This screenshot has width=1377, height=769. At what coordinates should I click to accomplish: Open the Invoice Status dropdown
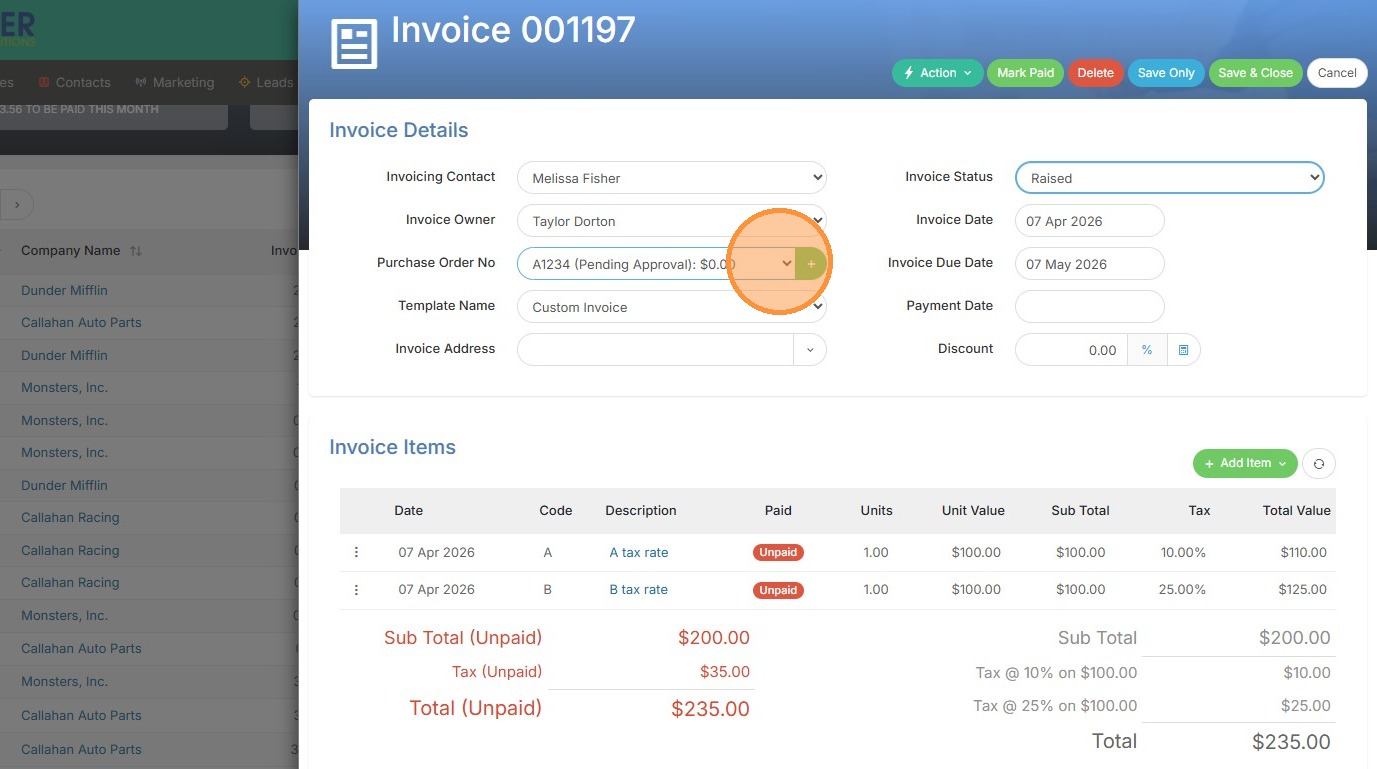(x=1170, y=178)
